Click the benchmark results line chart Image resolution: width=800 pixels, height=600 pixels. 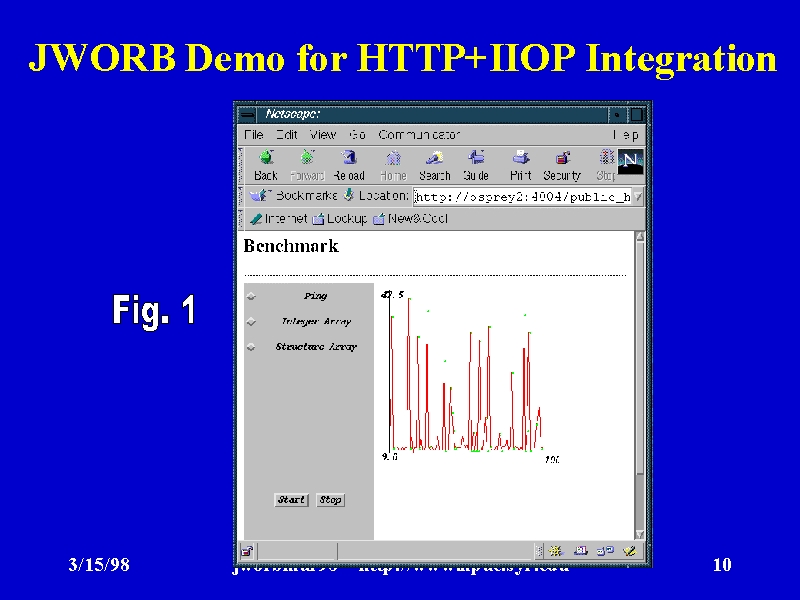coord(469,375)
